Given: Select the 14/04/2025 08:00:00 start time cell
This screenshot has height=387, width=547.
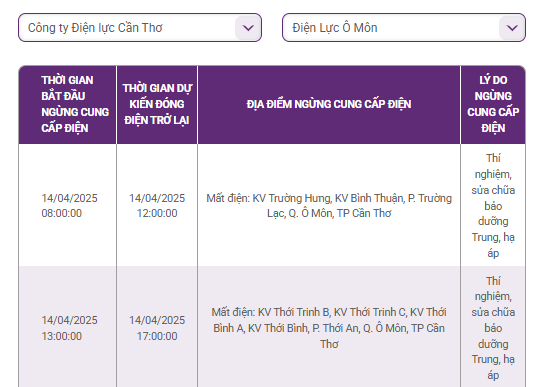Looking at the screenshot, I should point(68,205).
